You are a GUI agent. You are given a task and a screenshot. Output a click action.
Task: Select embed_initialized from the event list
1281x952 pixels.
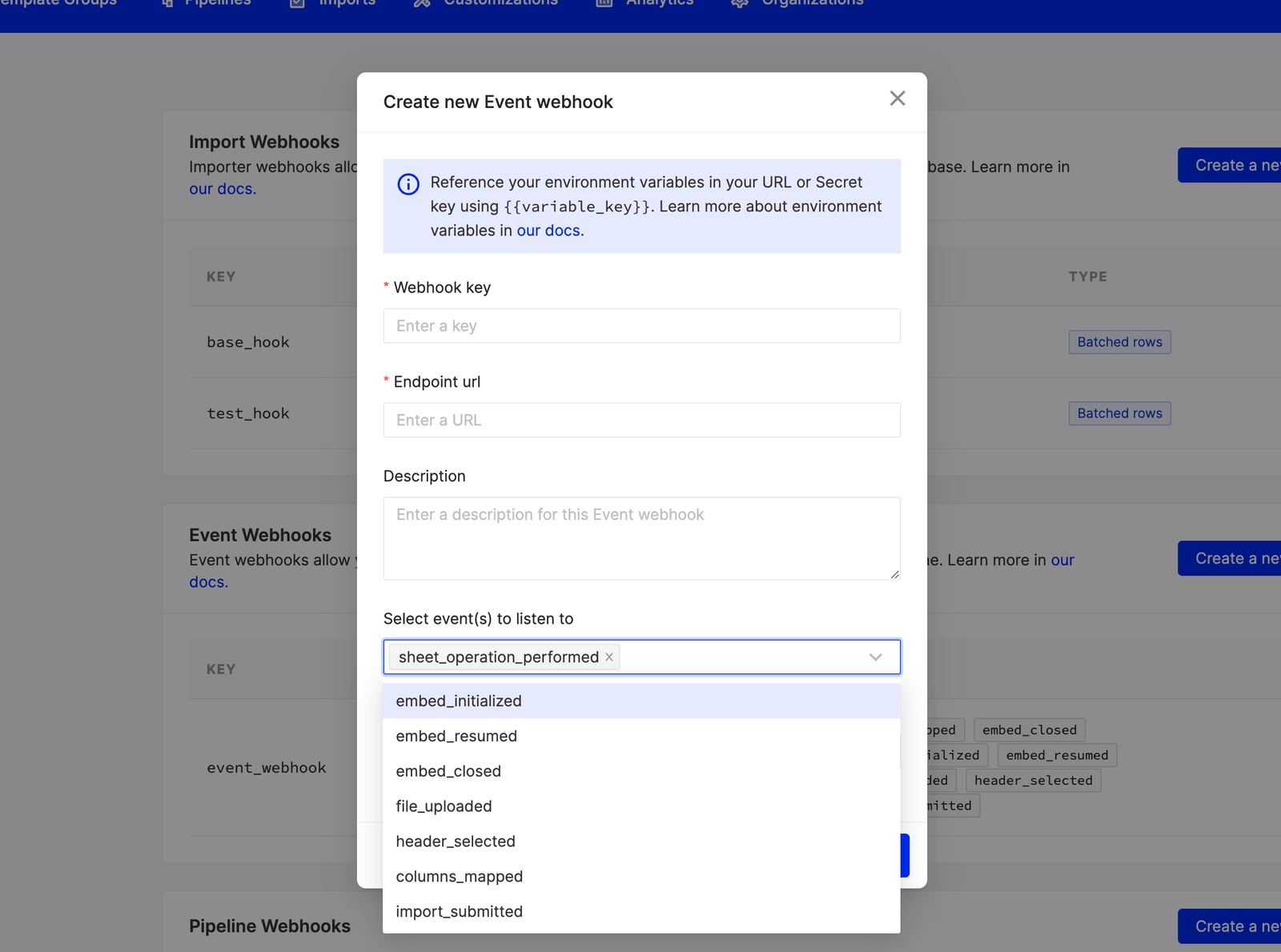(x=458, y=701)
